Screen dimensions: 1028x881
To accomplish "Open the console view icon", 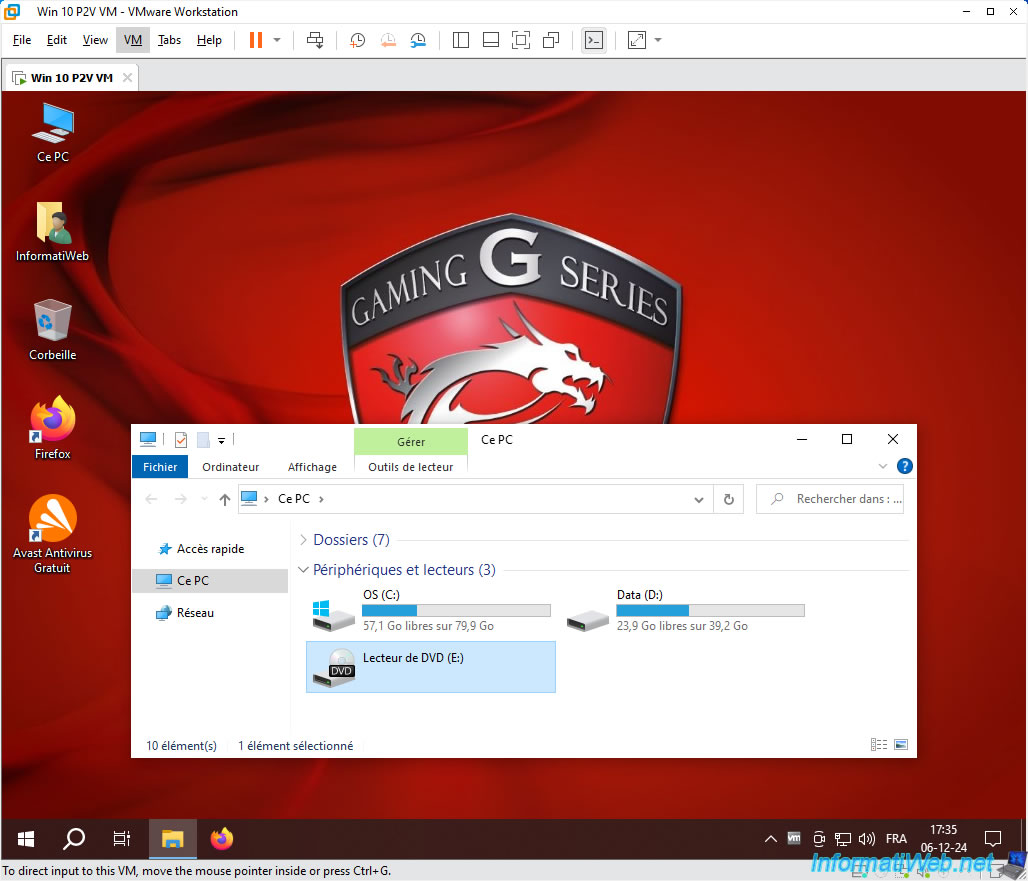I will 594,40.
